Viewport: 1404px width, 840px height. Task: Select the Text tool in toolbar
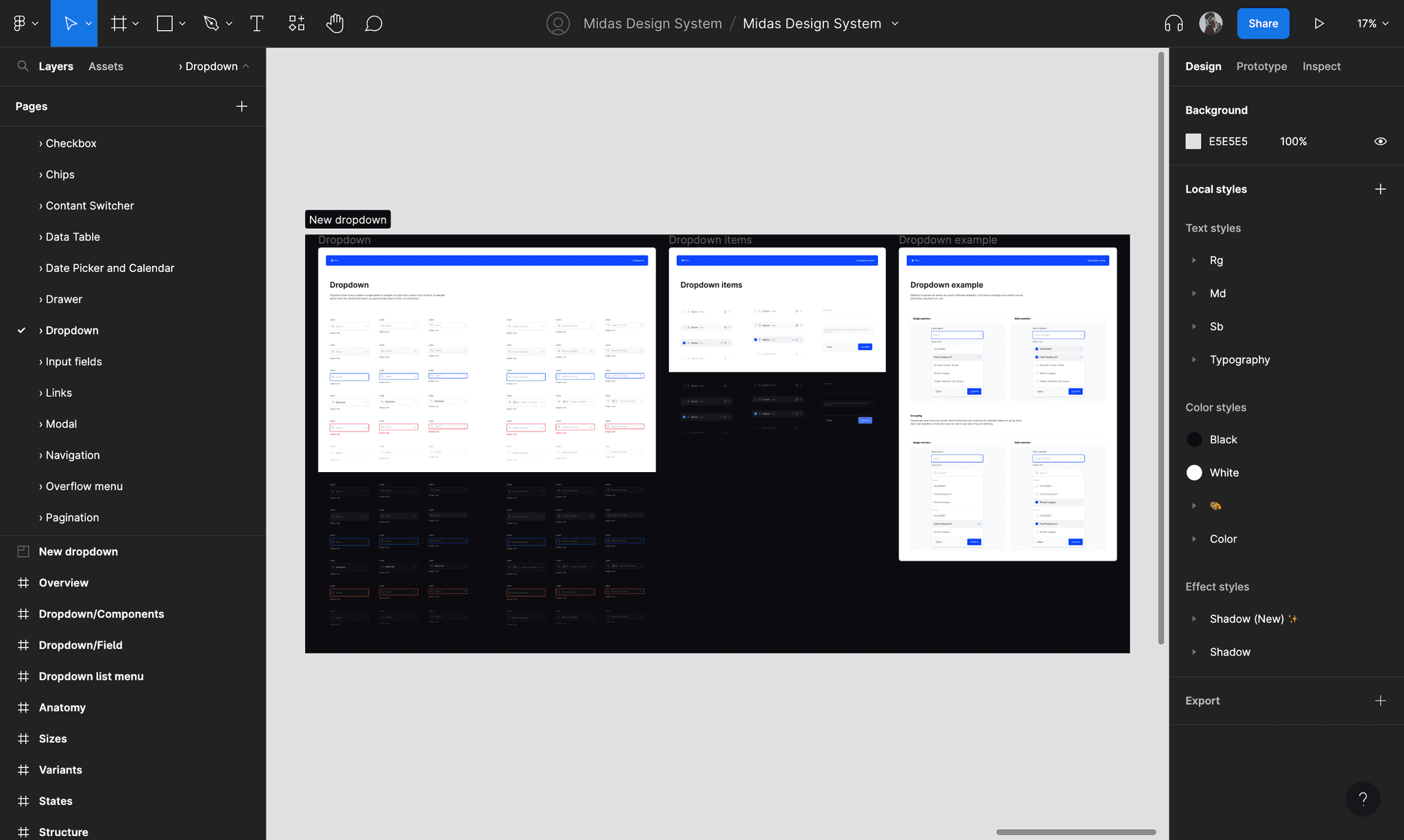click(256, 23)
